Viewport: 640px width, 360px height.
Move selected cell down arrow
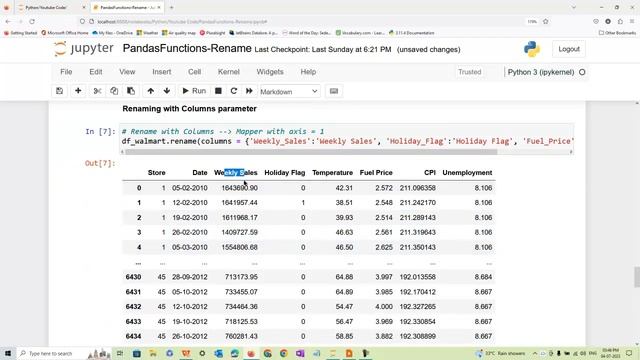pyautogui.click(x=167, y=91)
